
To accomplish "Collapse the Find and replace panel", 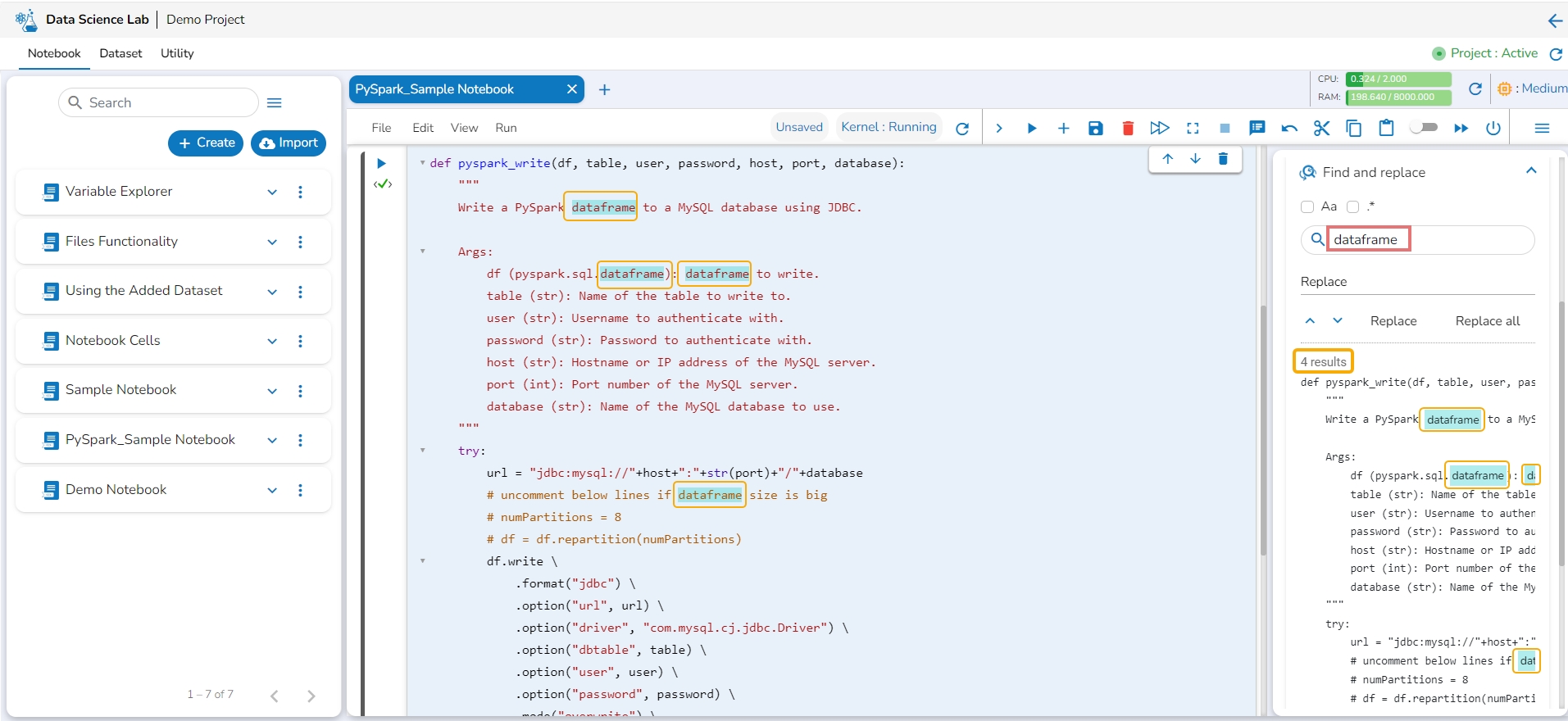I will pos(1530,171).
